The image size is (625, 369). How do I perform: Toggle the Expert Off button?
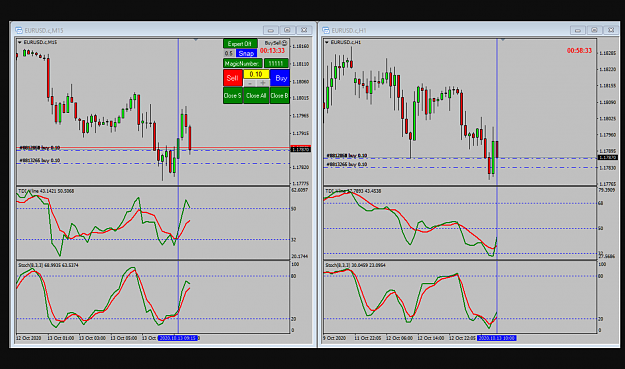click(240, 44)
